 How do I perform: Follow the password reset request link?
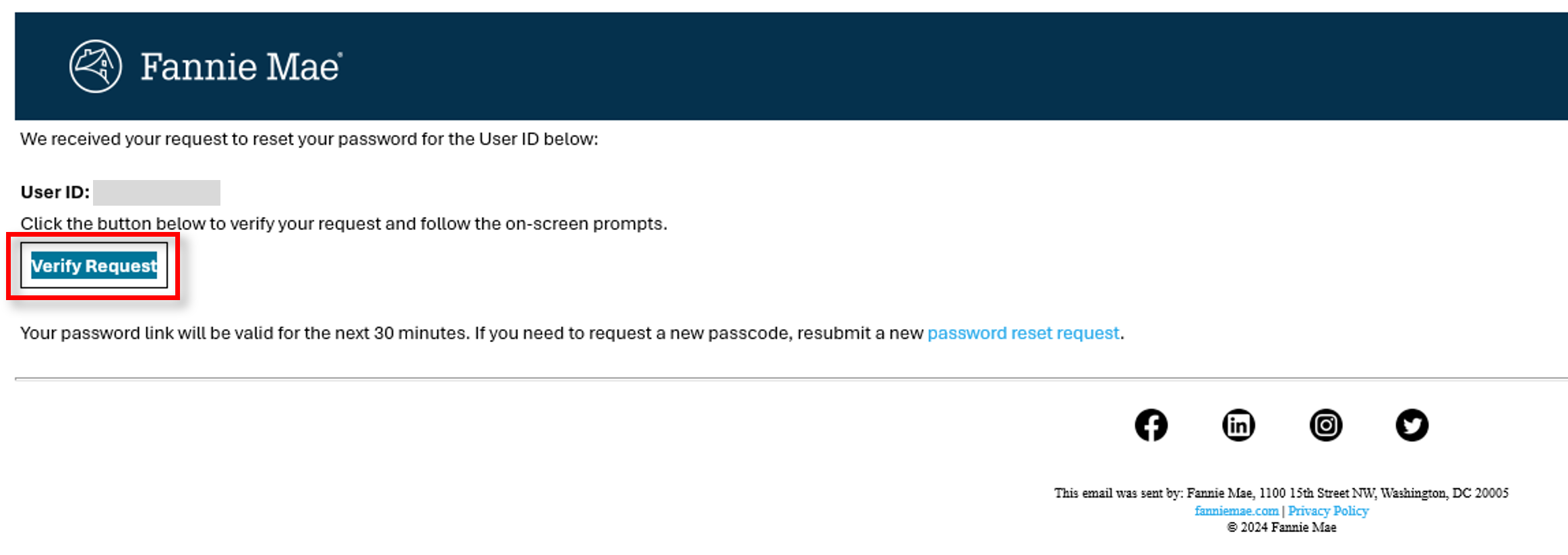1023,333
